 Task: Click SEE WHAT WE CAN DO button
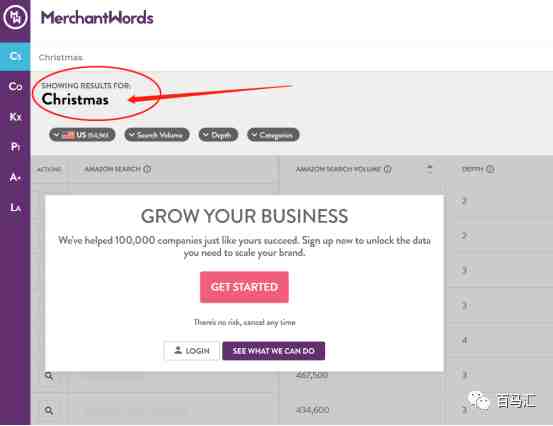click(x=274, y=351)
